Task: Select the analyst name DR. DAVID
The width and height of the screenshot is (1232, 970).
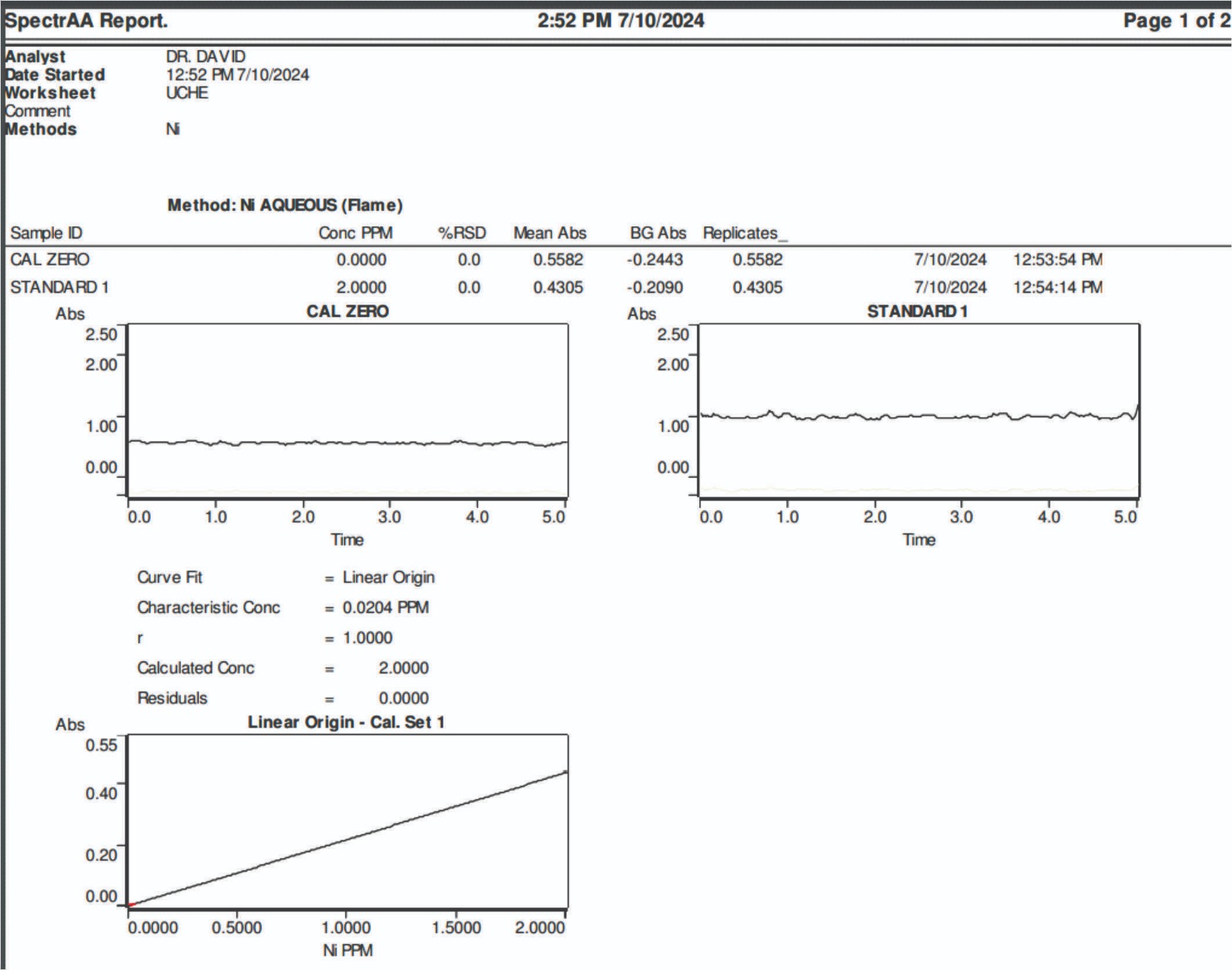Action: coord(206,57)
